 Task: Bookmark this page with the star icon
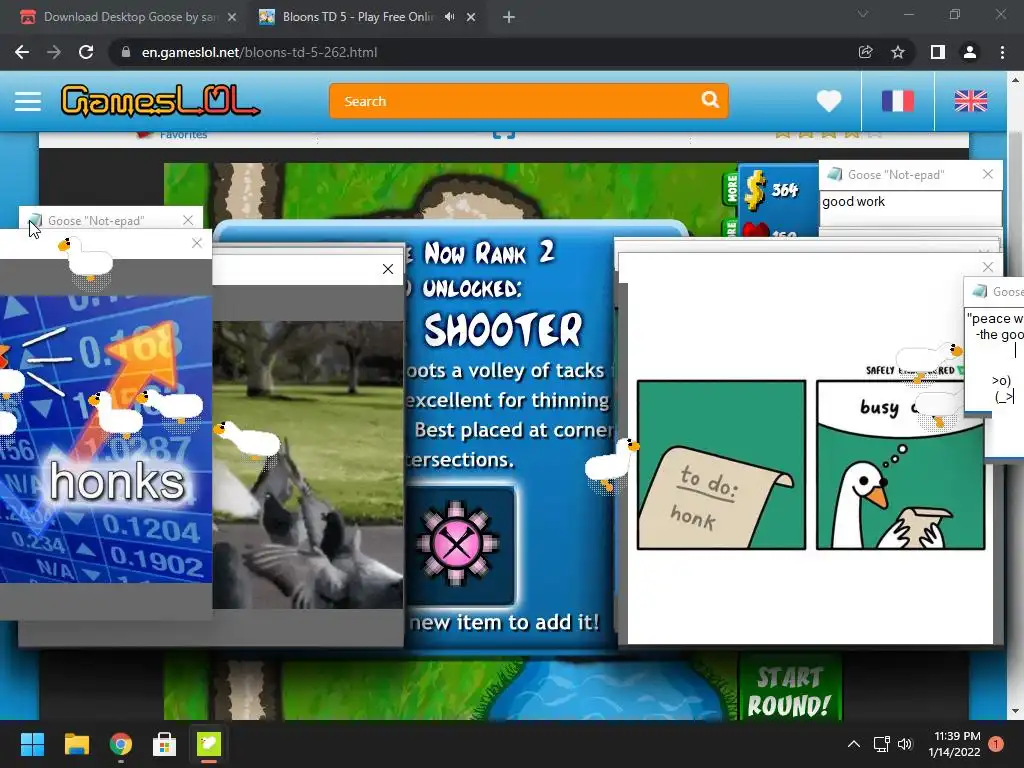point(898,52)
